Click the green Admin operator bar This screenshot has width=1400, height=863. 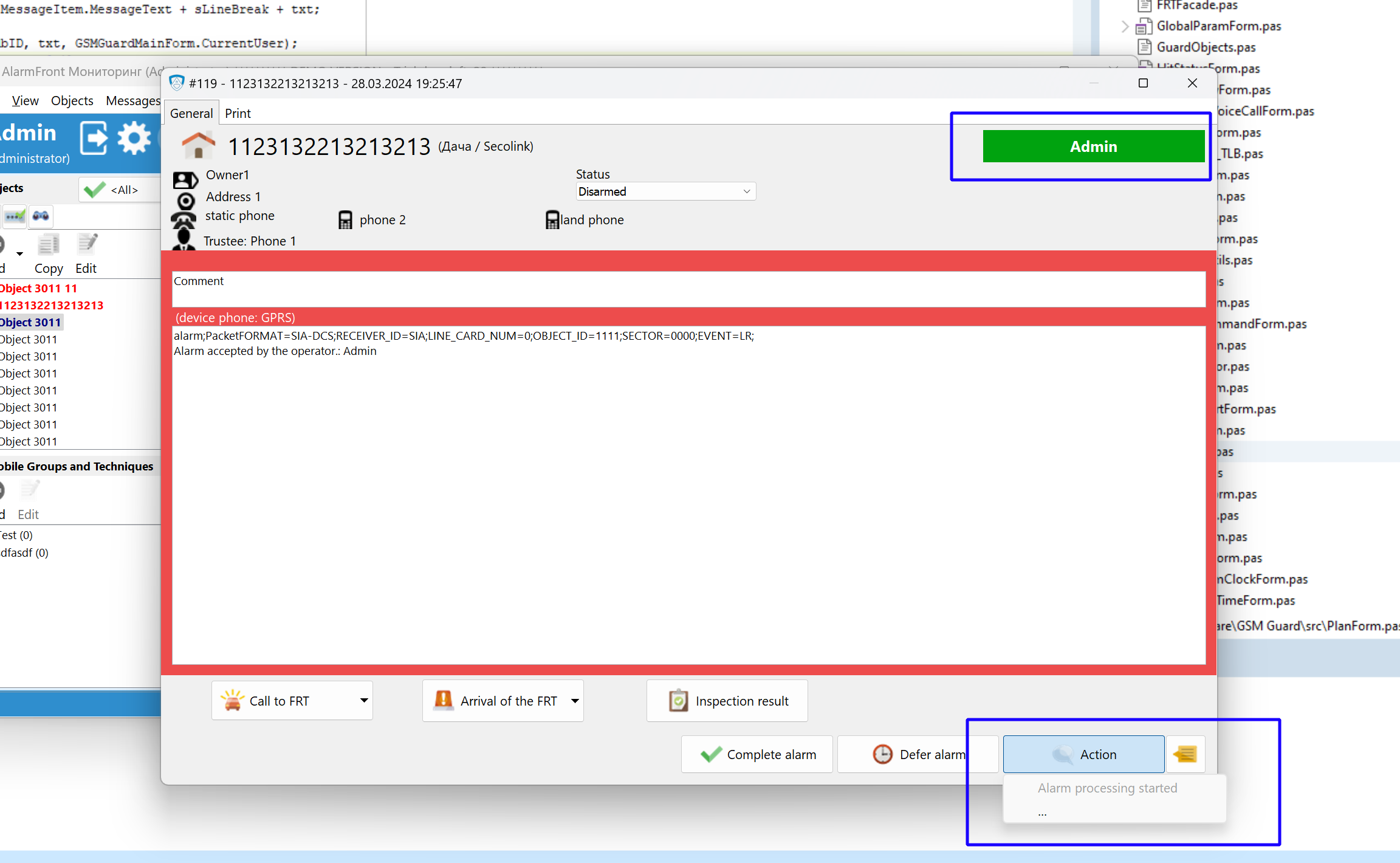point(1093,146)
